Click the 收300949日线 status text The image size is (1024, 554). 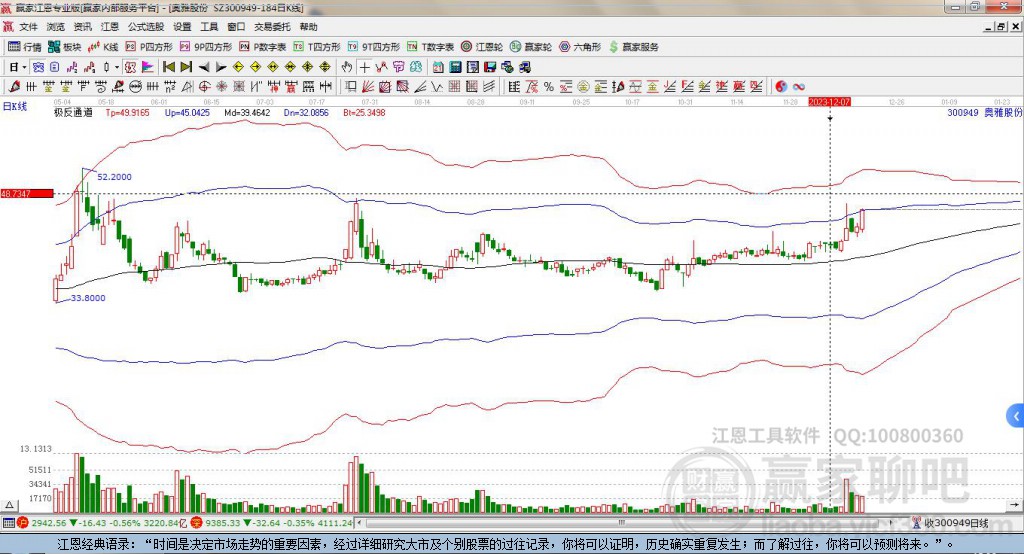(956, 523)
